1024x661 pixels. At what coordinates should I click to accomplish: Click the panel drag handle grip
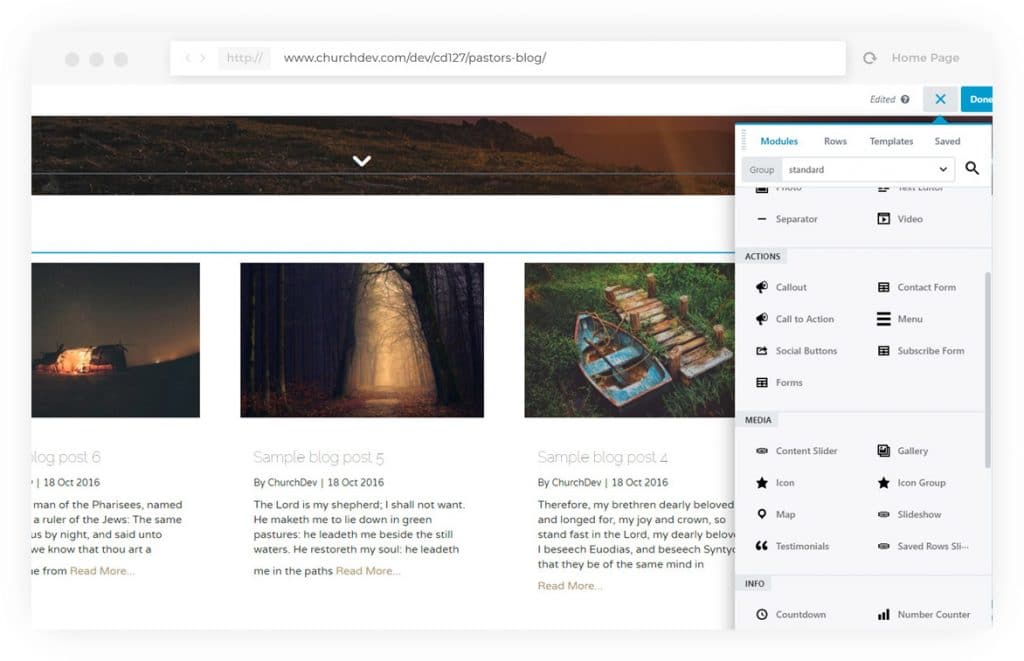point(744,140)
